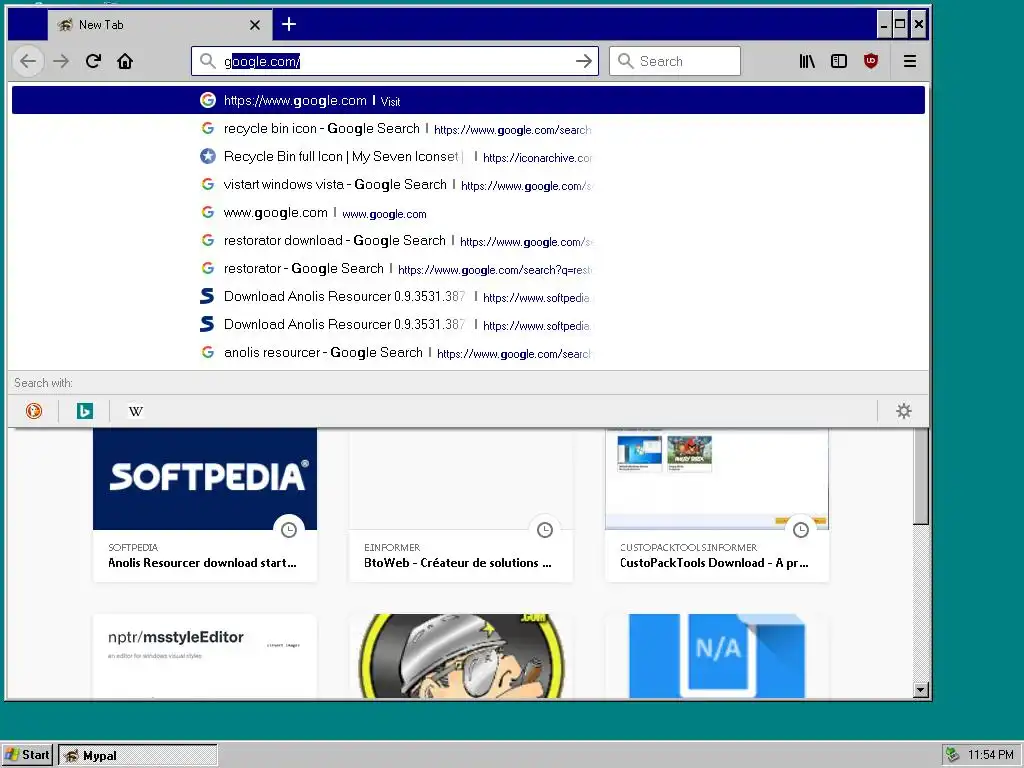Visit https://www.google.com top suggestion

(468, 101)
